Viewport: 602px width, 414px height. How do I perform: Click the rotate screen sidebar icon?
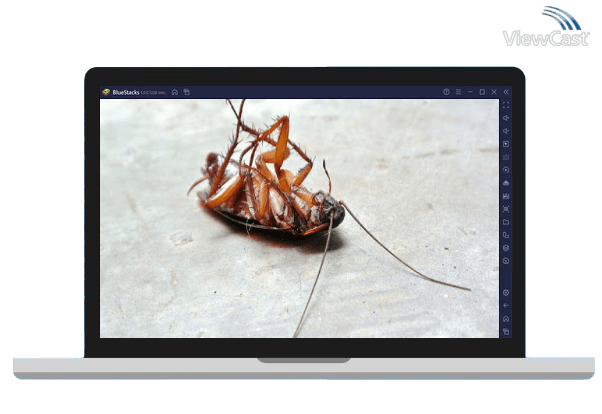click(x=506, y=235)
